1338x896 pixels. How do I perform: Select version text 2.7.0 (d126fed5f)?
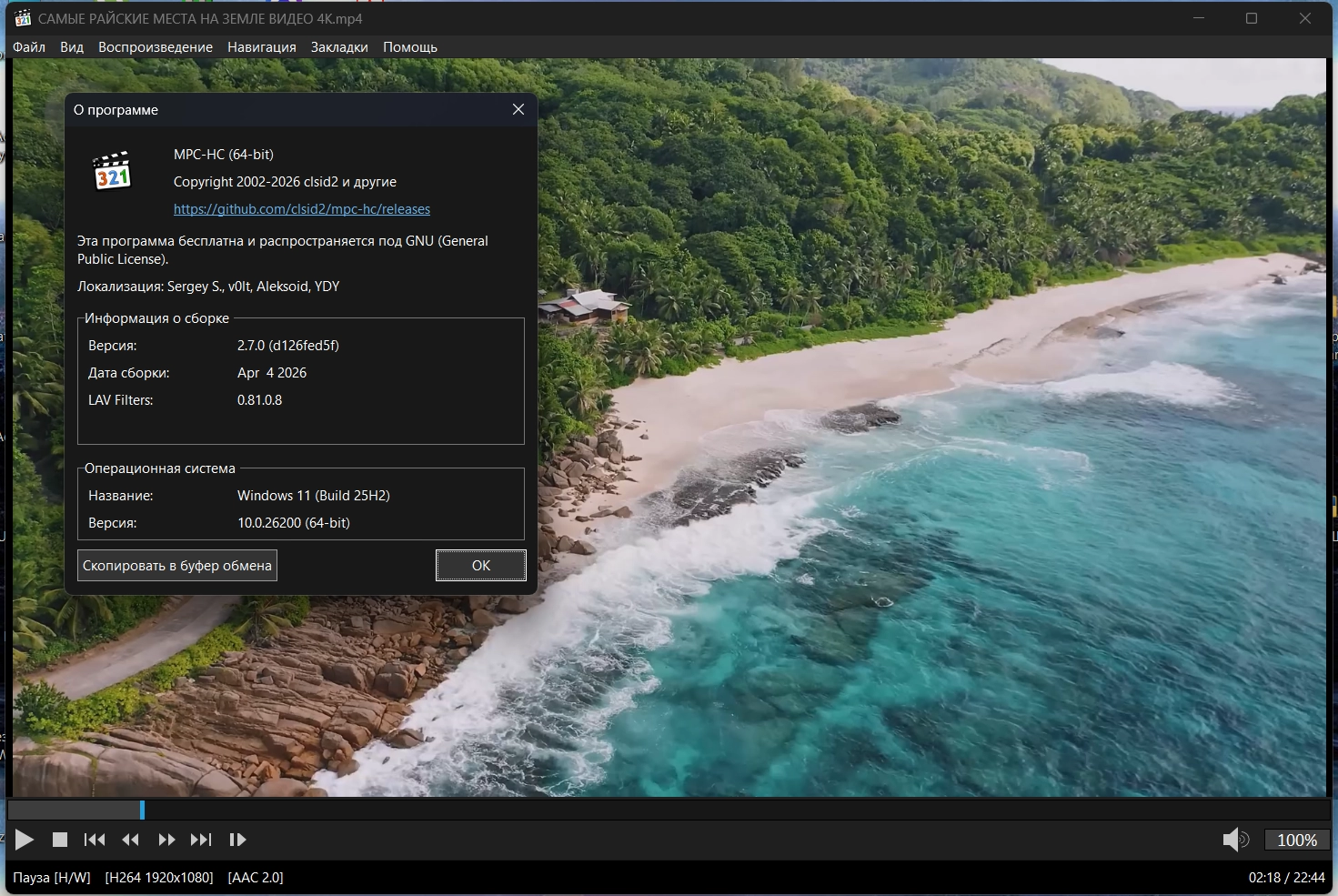pyautogui.click(x=288, y=346)
